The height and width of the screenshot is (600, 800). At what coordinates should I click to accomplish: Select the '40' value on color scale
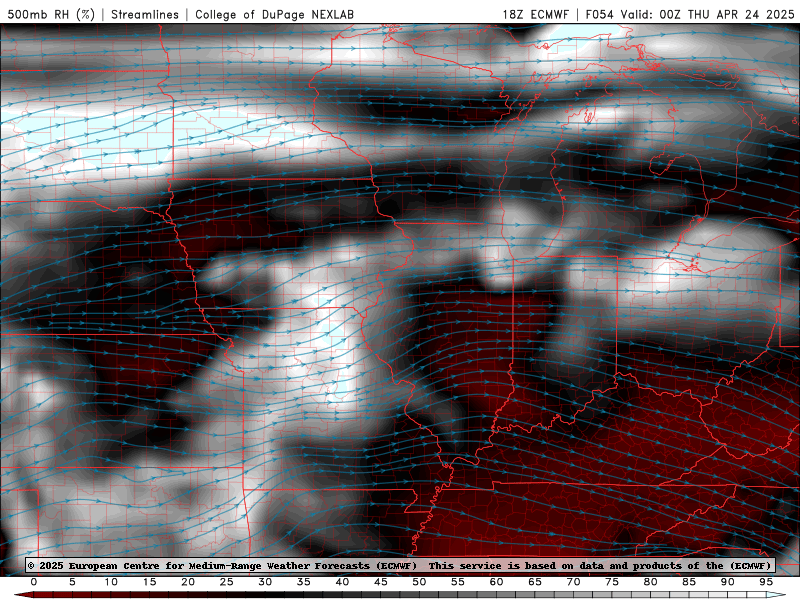tap(342, 582)
